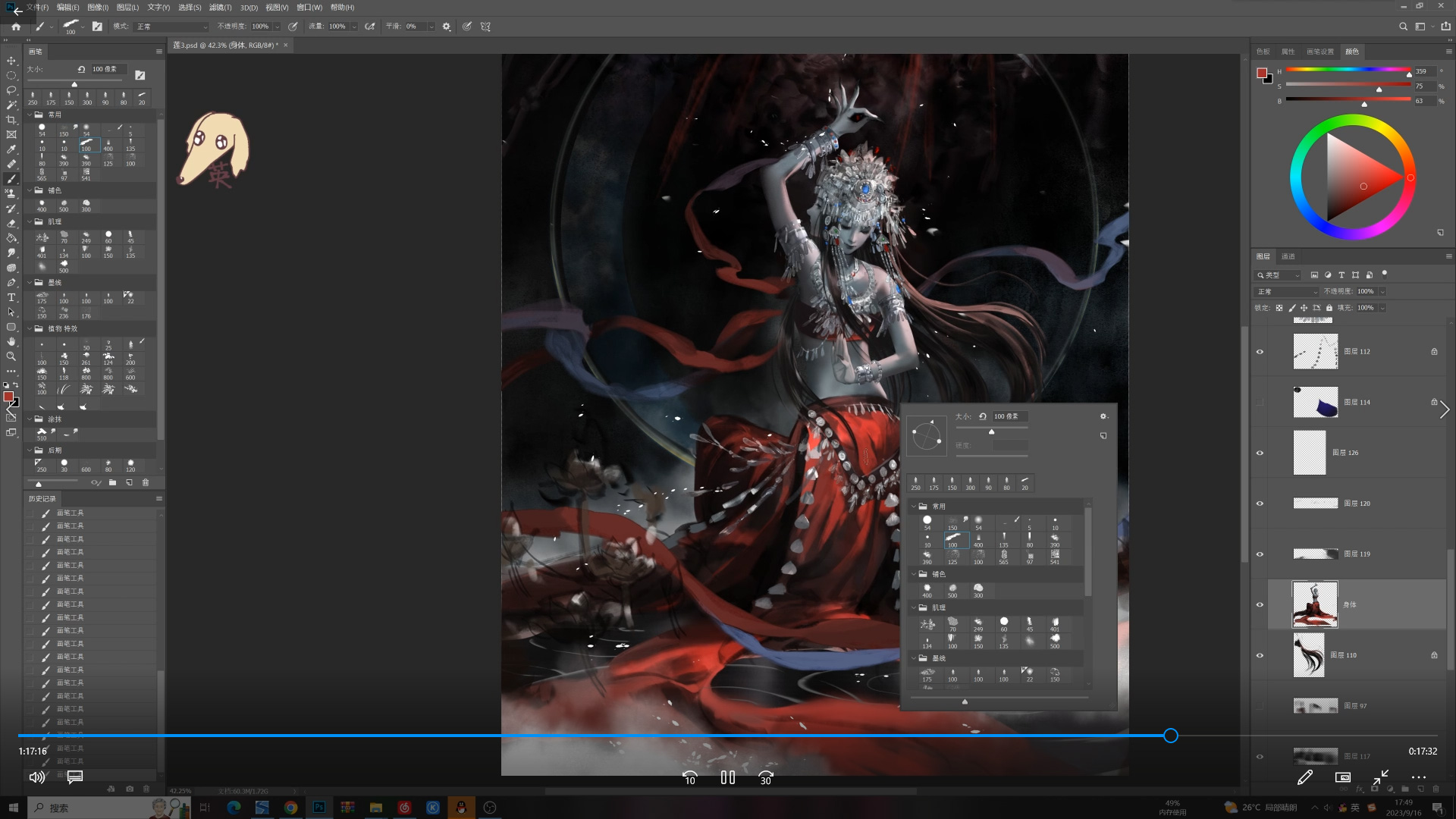Select the Healing Brush tool
1456x819 pixels.
(x=11, y=164)
